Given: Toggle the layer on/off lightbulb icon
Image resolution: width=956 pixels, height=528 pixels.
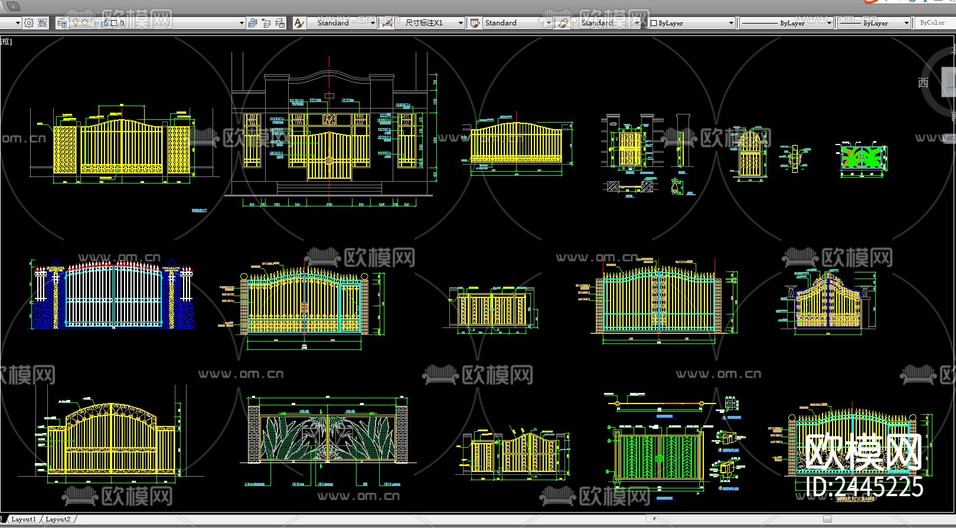Looking at the screenshot, I should click(x=75, y=23).
